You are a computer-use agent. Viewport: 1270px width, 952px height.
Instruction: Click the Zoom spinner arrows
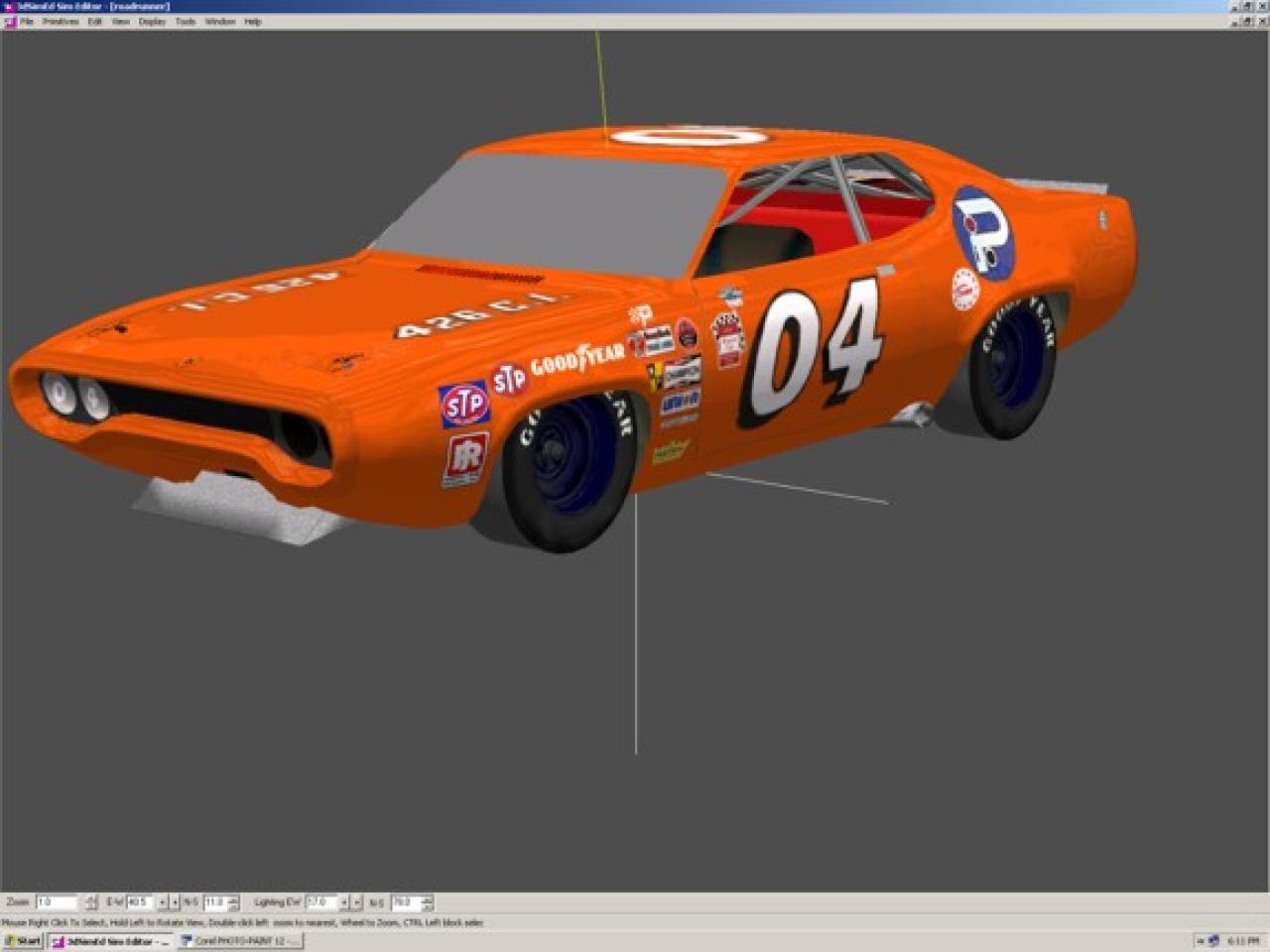click(91, 902)
